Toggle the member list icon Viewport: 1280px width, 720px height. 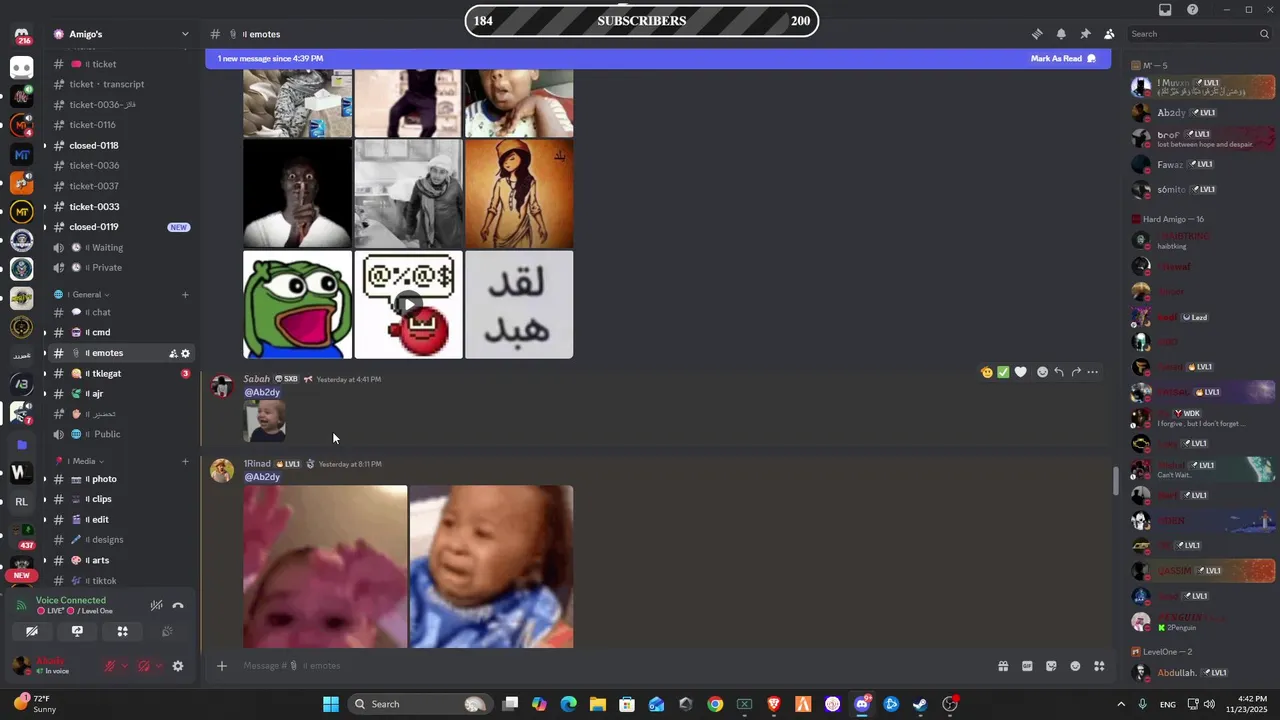[x=1109, y=34]
